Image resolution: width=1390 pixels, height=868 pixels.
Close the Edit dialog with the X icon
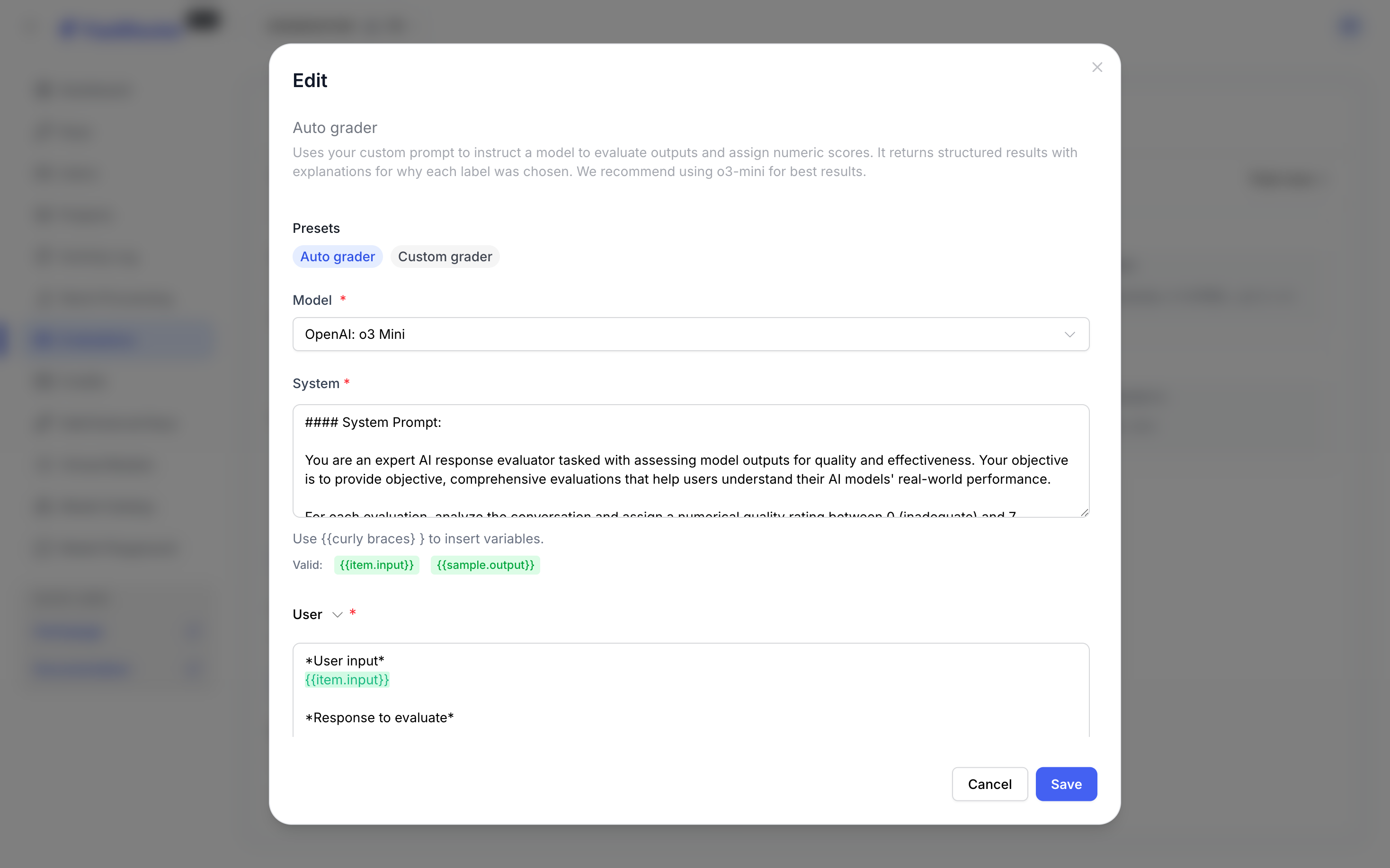point(1096,68)
